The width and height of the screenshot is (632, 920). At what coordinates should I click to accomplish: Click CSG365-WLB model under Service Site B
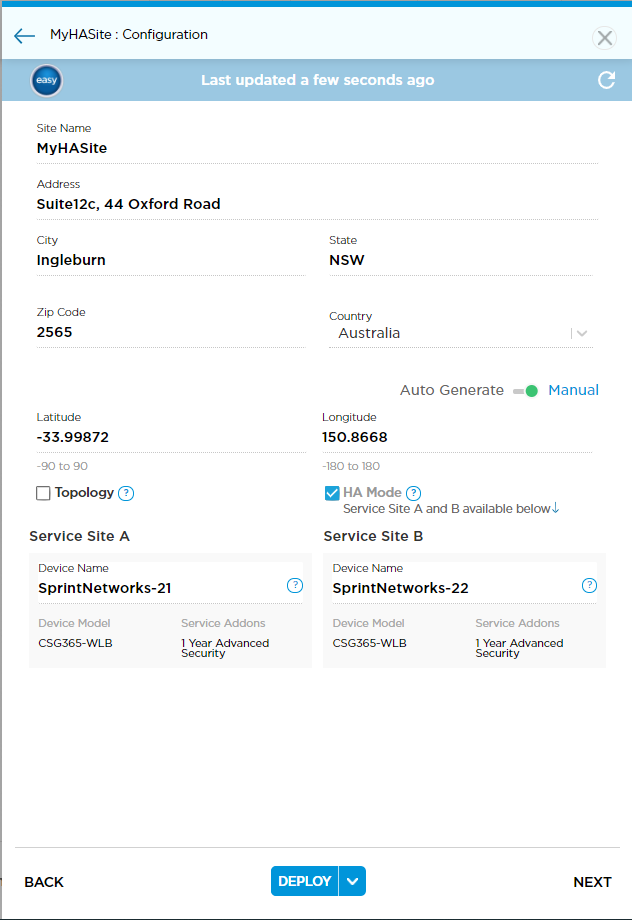370,643
